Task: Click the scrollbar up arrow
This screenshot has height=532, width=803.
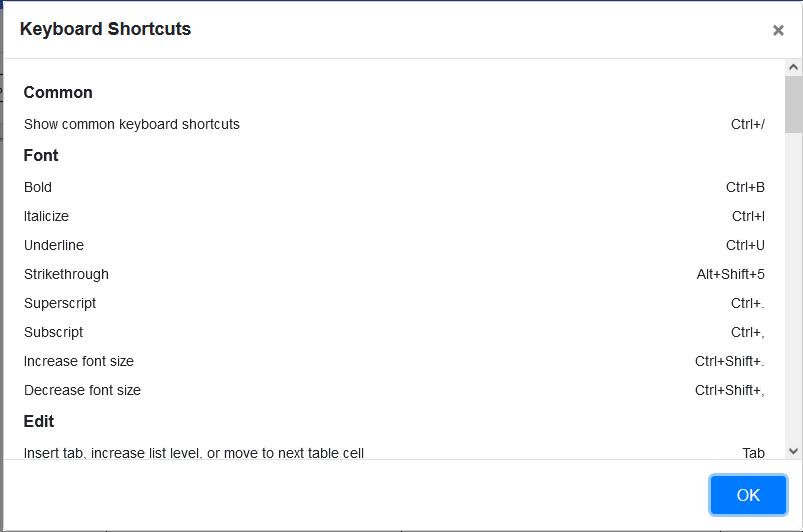Action: pos(794,68)
